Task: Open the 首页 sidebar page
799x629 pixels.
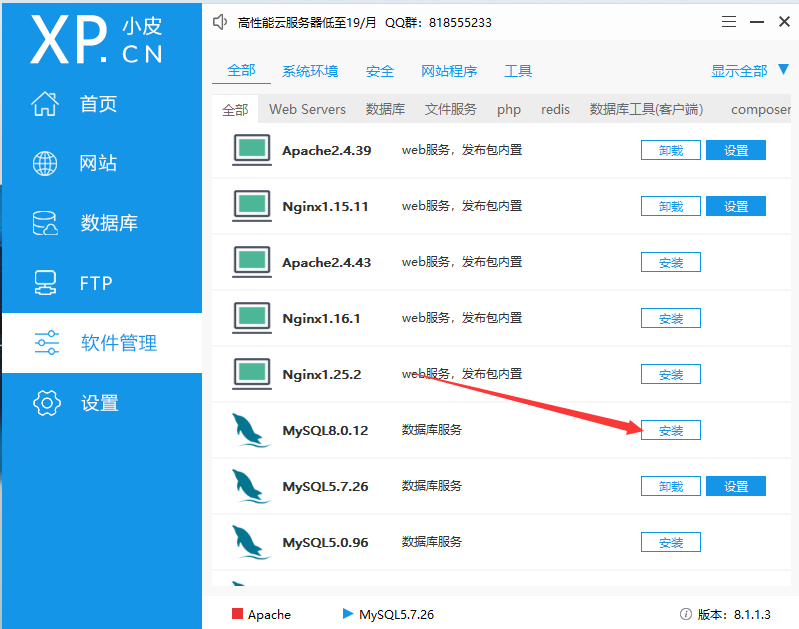Action: [x=98, y=104]
